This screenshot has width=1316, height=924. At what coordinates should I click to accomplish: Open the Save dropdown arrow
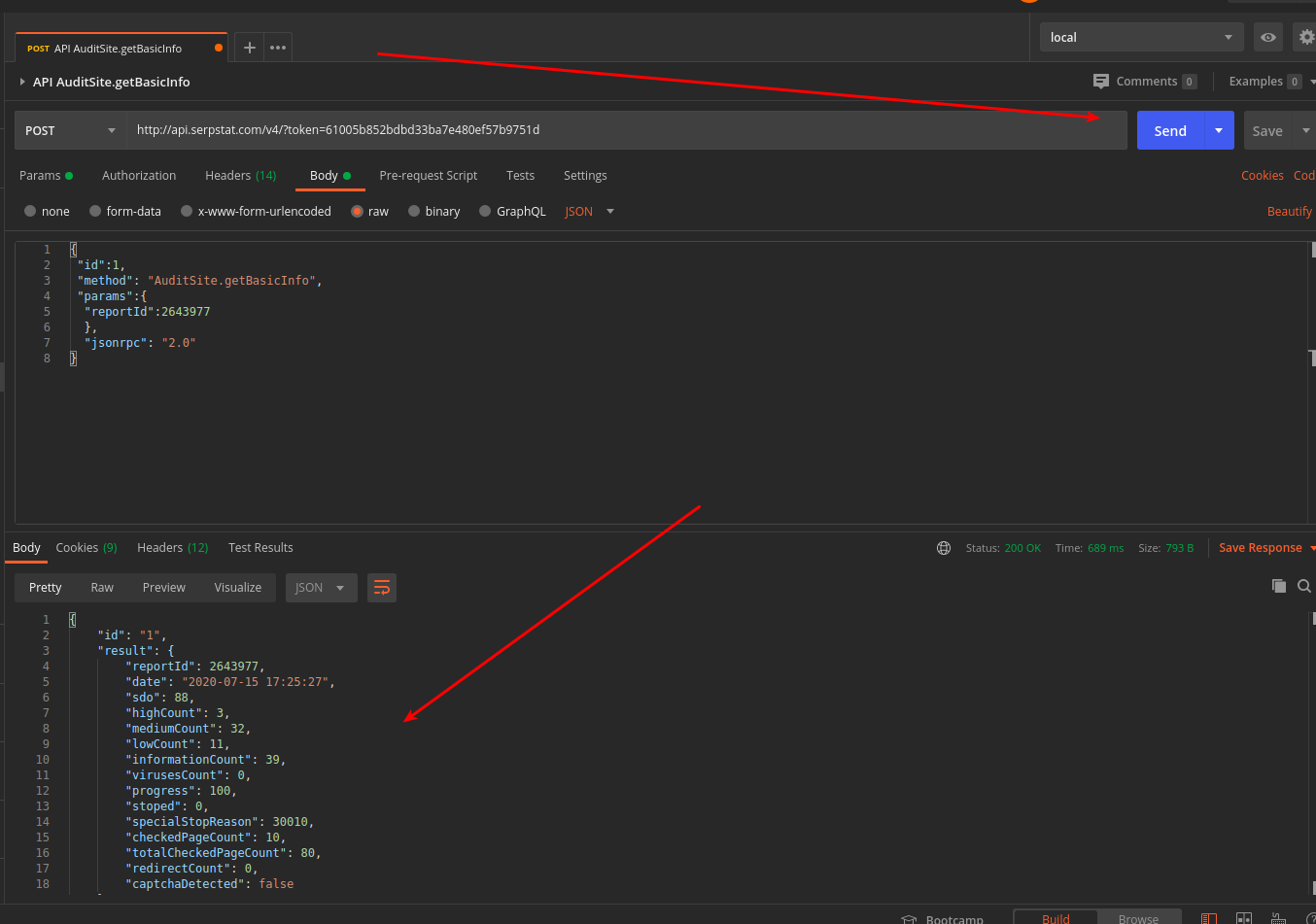(x=1305, y=130)
